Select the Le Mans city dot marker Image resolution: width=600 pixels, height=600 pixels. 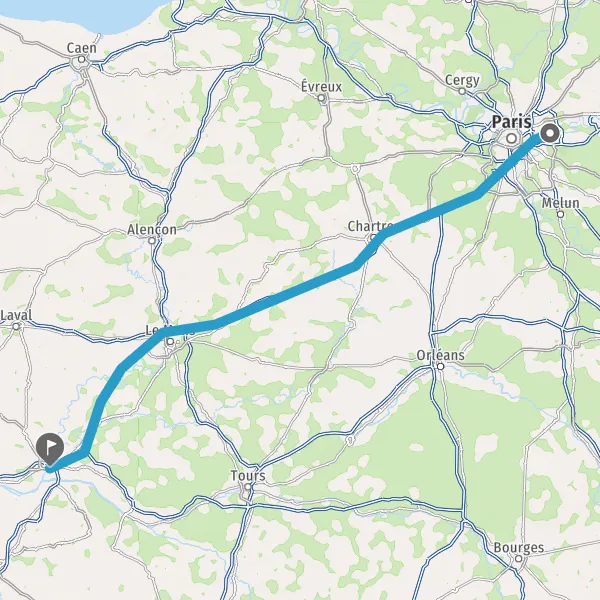[171, 341]
